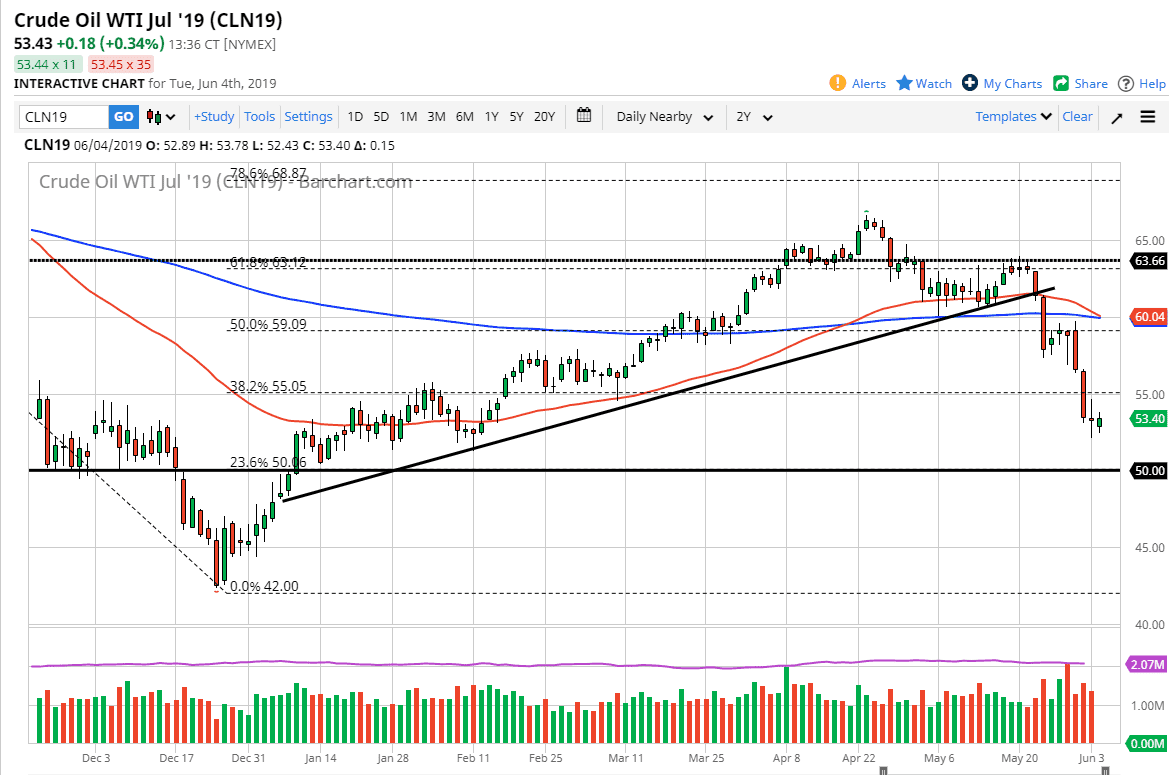Click the Watch star icon
The height and width of the screenshot is (775, 1174).
coord(904,84)
